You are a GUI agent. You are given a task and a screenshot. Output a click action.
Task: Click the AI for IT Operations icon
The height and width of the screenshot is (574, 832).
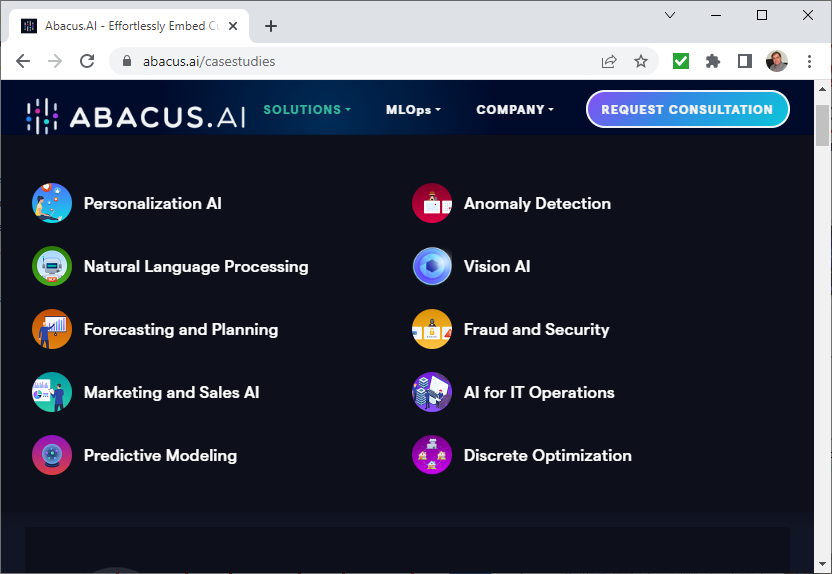432,392
